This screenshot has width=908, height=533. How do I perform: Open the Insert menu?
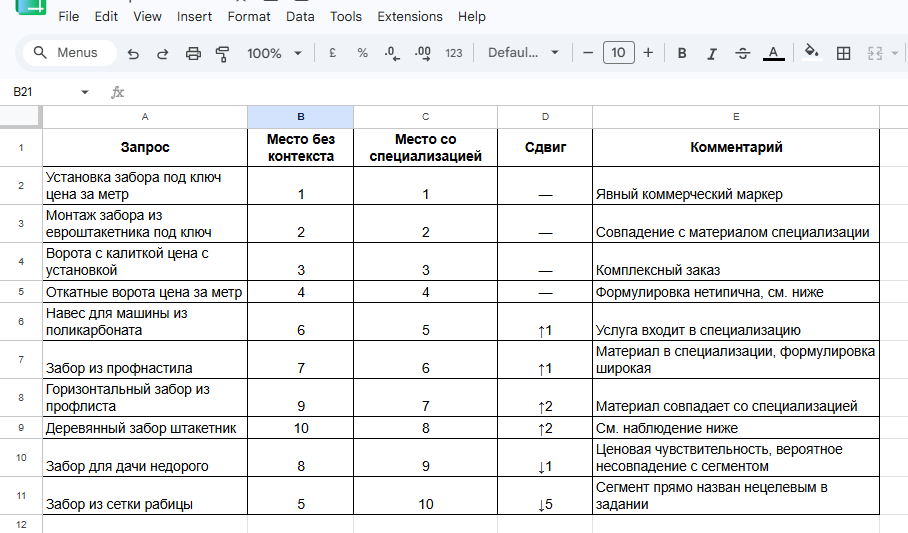(194, 16)
